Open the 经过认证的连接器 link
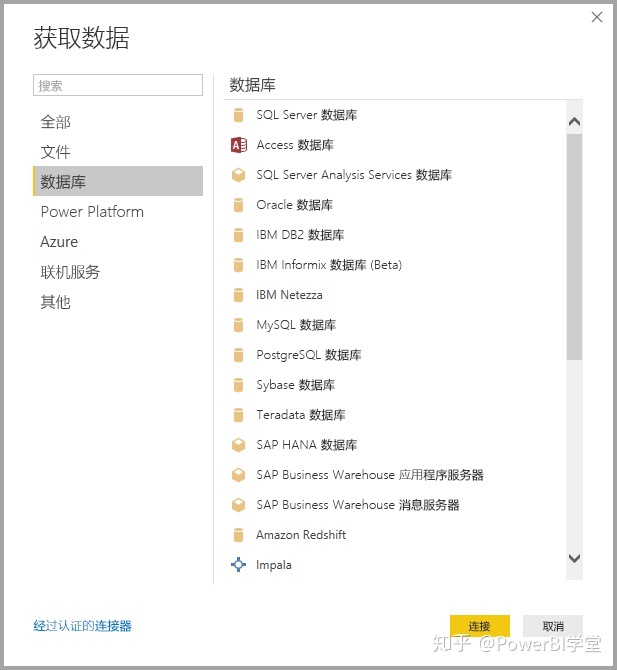The image size is (617, 670). [82, 626]
